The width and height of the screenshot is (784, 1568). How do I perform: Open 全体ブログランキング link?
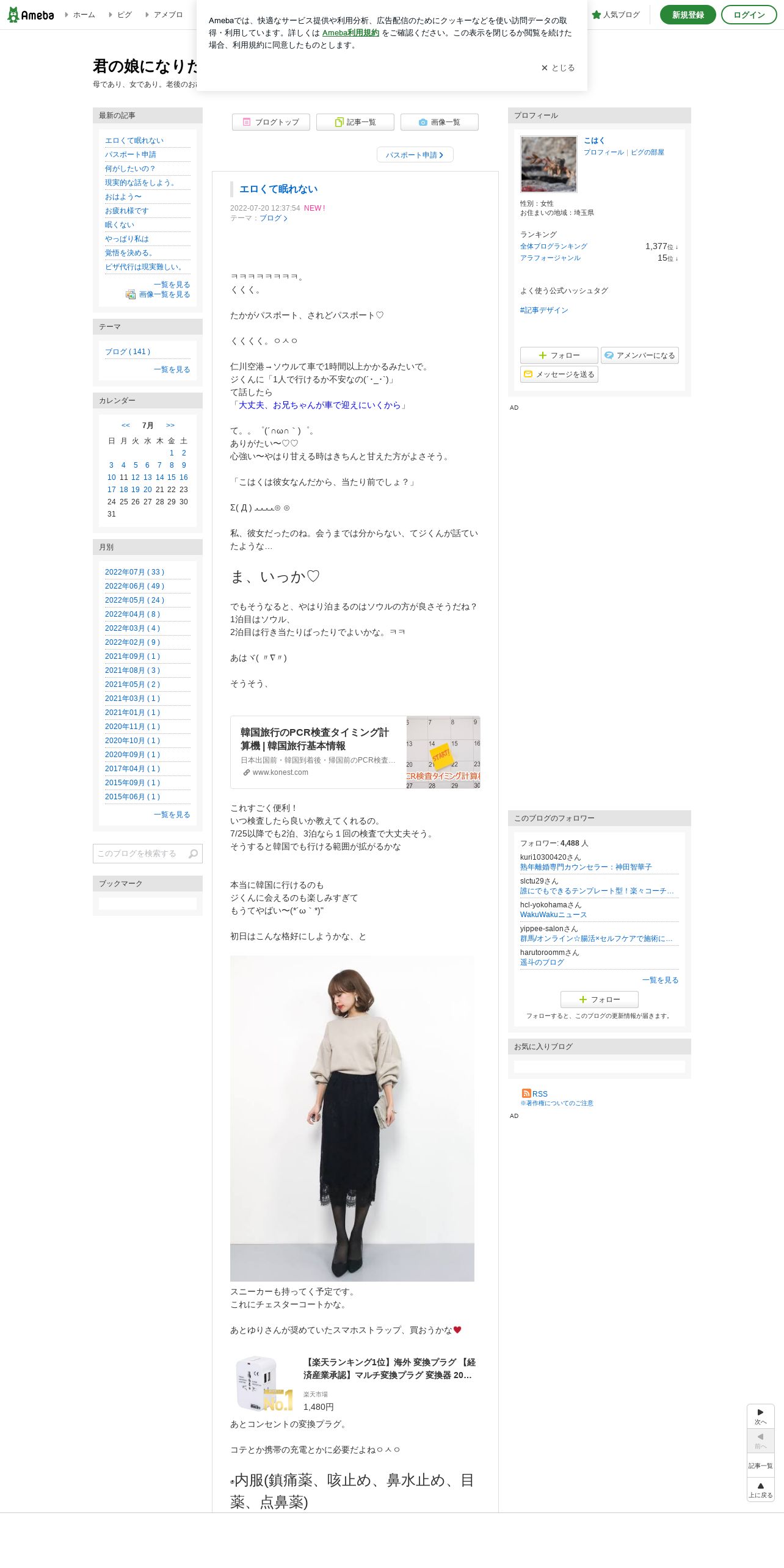(554, 246)
